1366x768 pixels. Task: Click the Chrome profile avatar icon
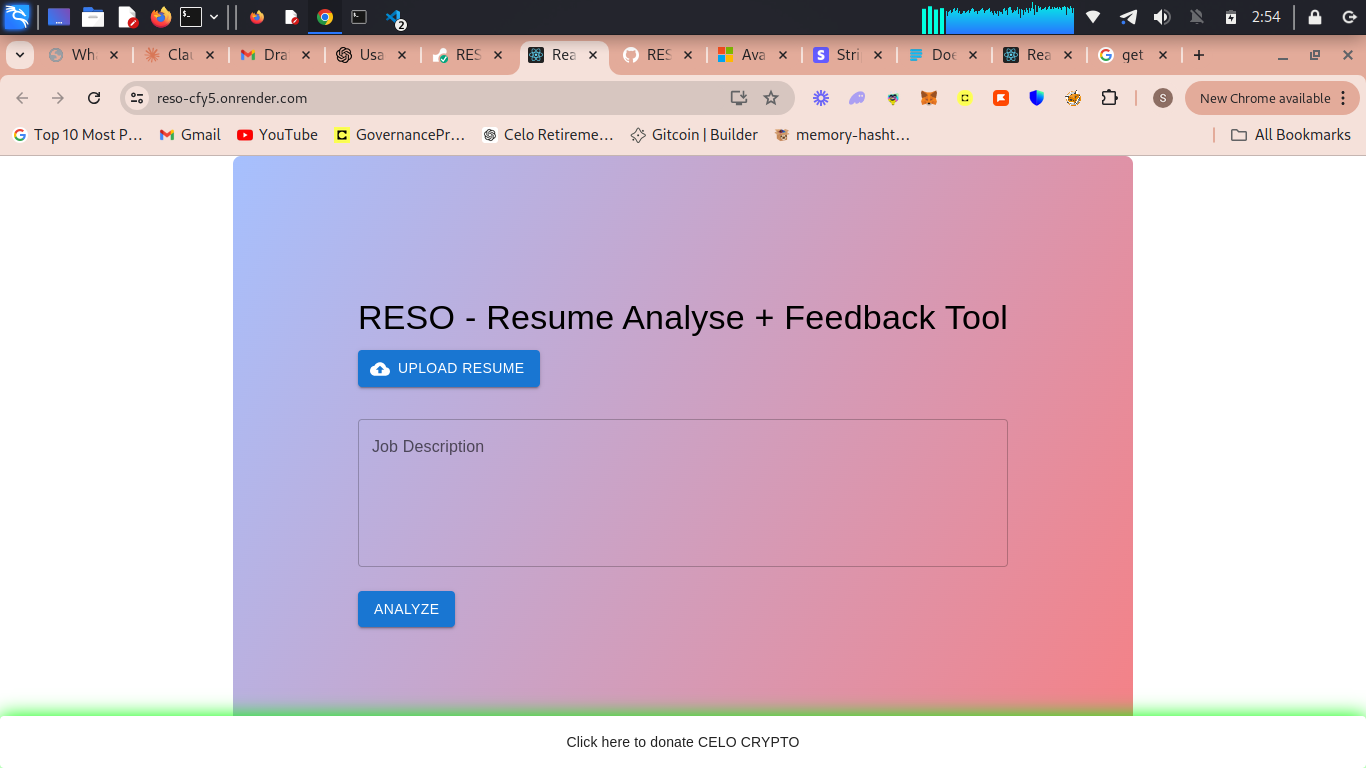(1162, 98)
